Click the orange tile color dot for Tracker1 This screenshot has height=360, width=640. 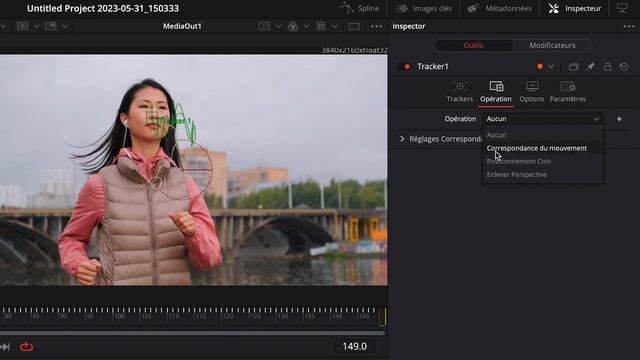[540, 67]
